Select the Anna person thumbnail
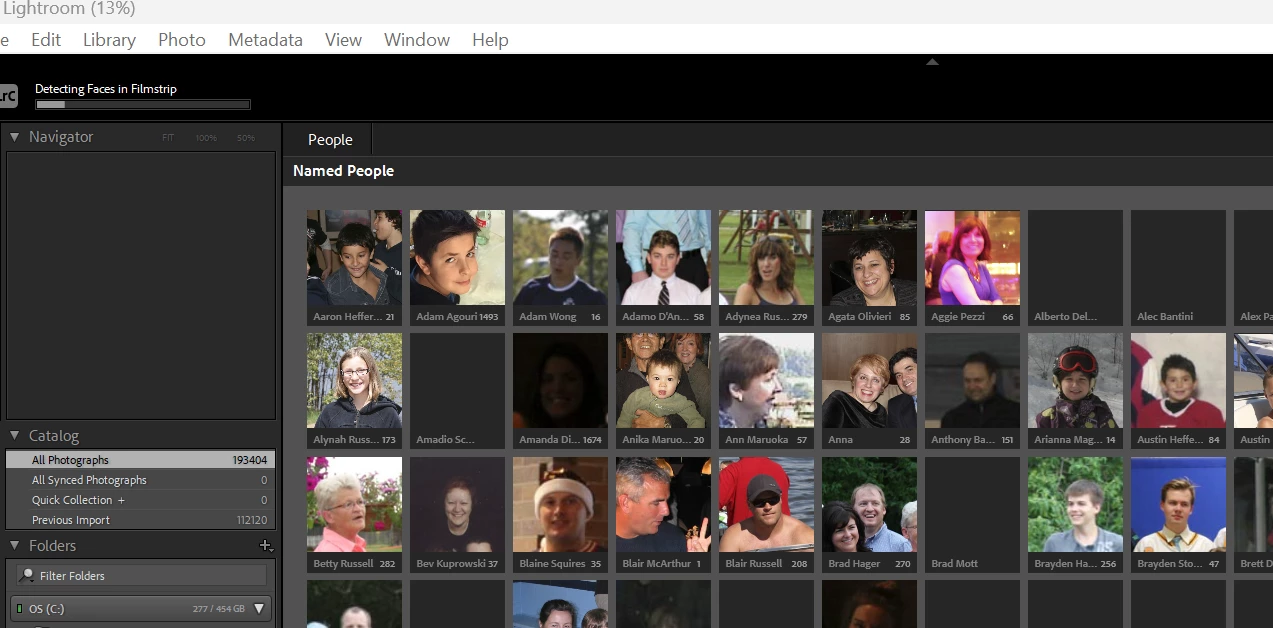This screenshot has height=628, width=1273. tap(869, 380)
